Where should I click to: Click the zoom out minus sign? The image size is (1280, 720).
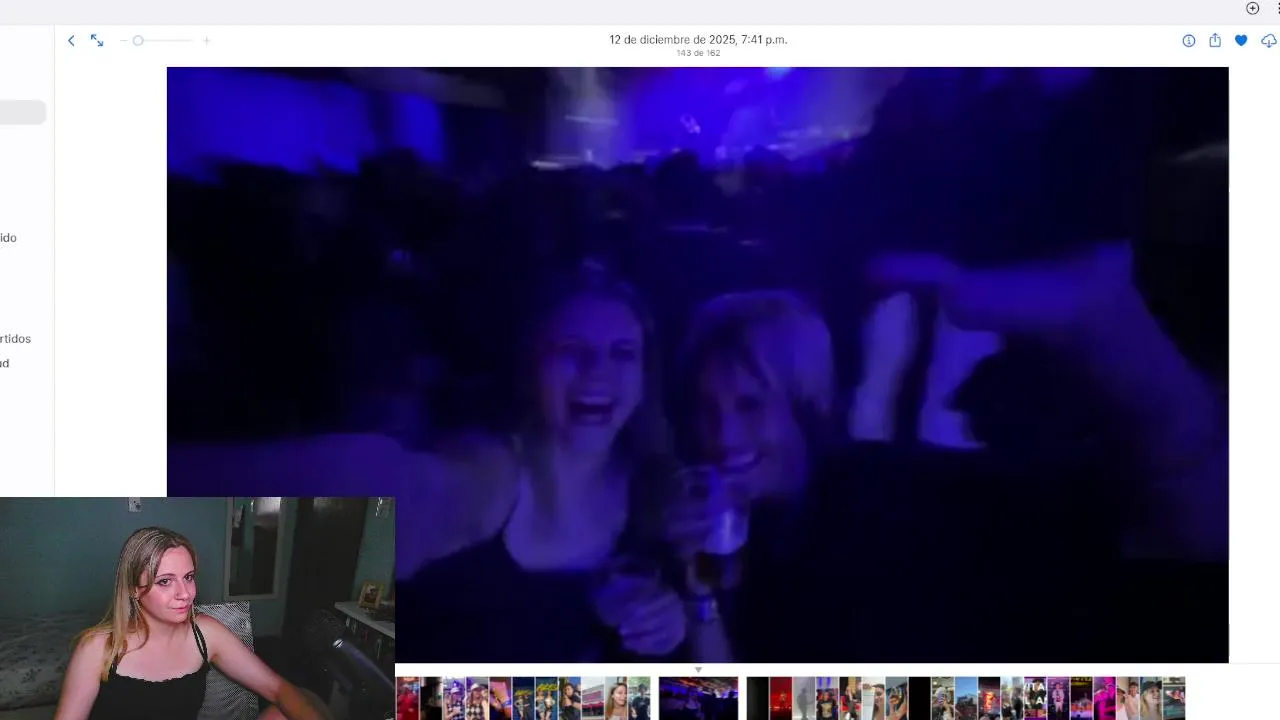(x=124, y=41)
